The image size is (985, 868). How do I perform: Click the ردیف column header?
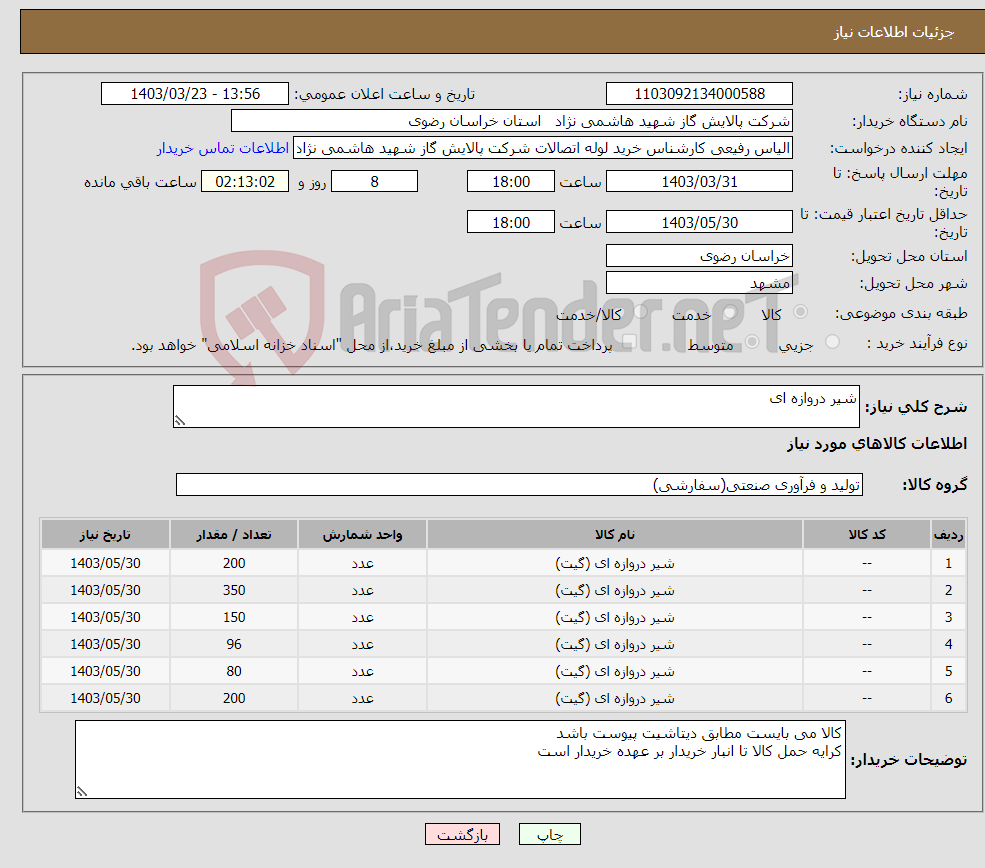pyautogui.click(x=949, y=534)
